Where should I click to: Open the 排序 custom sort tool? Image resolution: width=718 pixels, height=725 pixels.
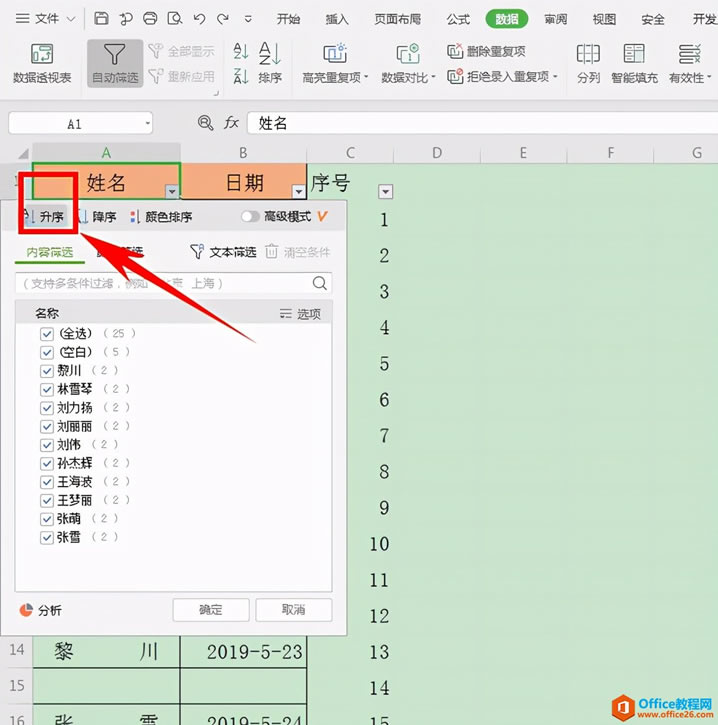pyautogui.click(x=270, y=63)
